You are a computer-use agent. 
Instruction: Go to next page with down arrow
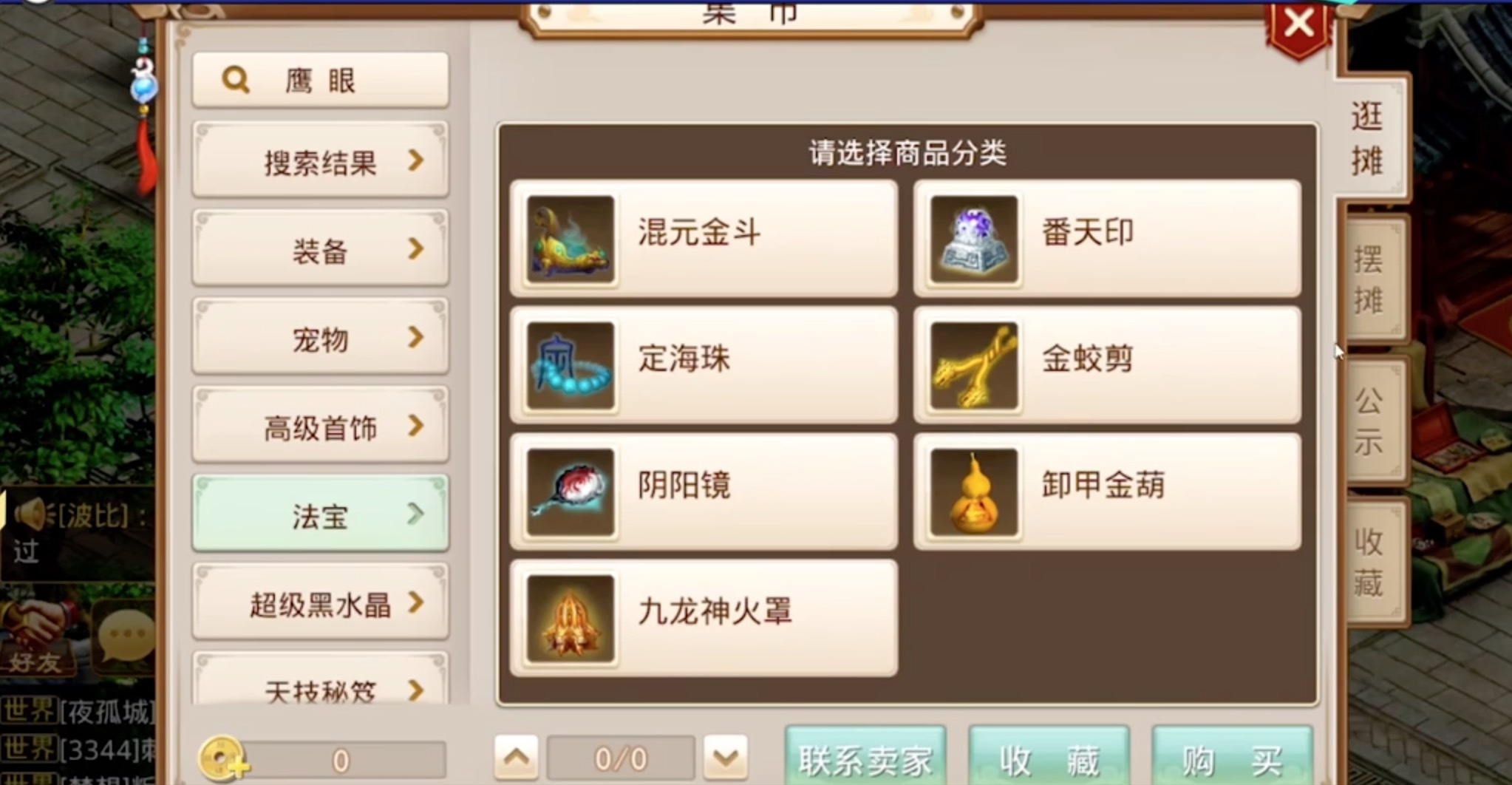pos(726,757)
